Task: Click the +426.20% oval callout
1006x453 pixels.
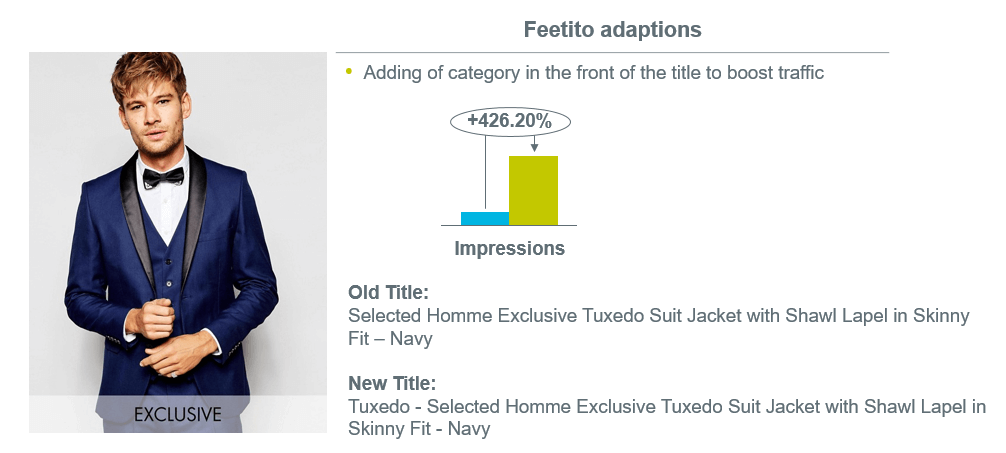Action: point(510,121)
